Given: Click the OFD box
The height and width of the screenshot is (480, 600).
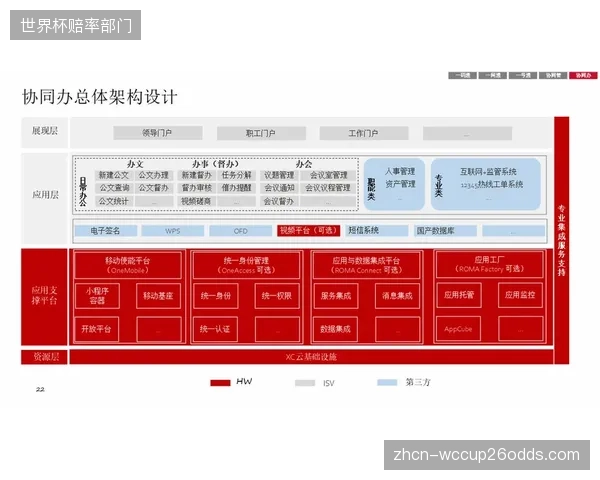Looking at the screenshot, I should click(241, 231).
